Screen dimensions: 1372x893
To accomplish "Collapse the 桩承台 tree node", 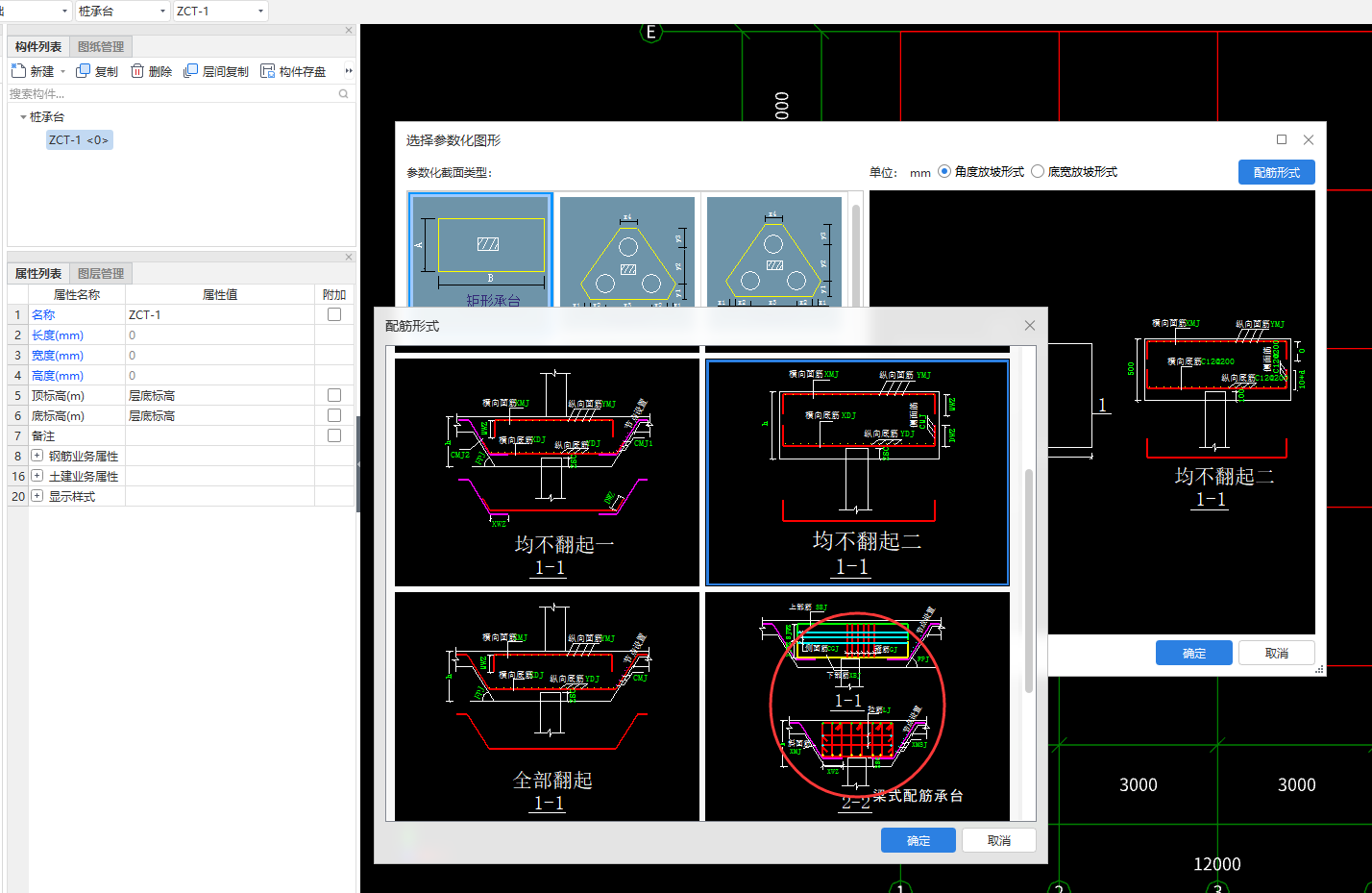I will coord(23,117).
